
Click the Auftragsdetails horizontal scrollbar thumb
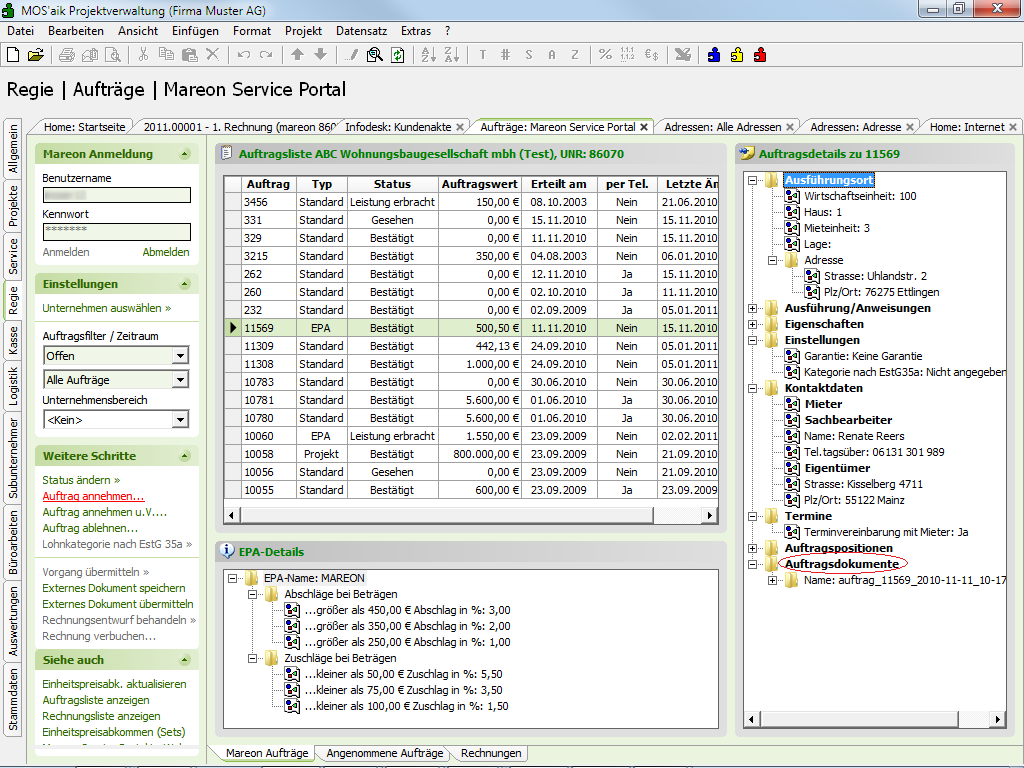point(859,719)
